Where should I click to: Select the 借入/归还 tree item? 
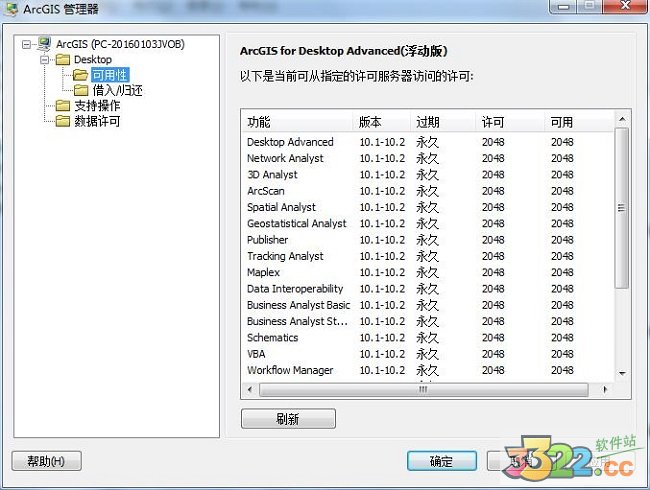[x=117, y=90]
